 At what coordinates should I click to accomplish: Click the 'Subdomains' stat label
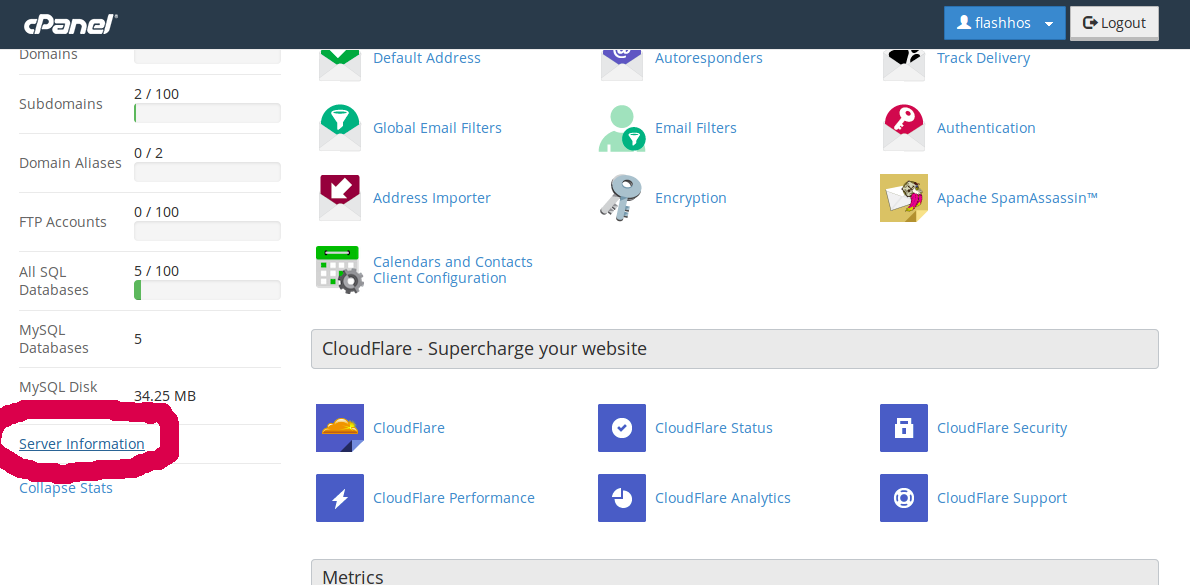point(61,104)
